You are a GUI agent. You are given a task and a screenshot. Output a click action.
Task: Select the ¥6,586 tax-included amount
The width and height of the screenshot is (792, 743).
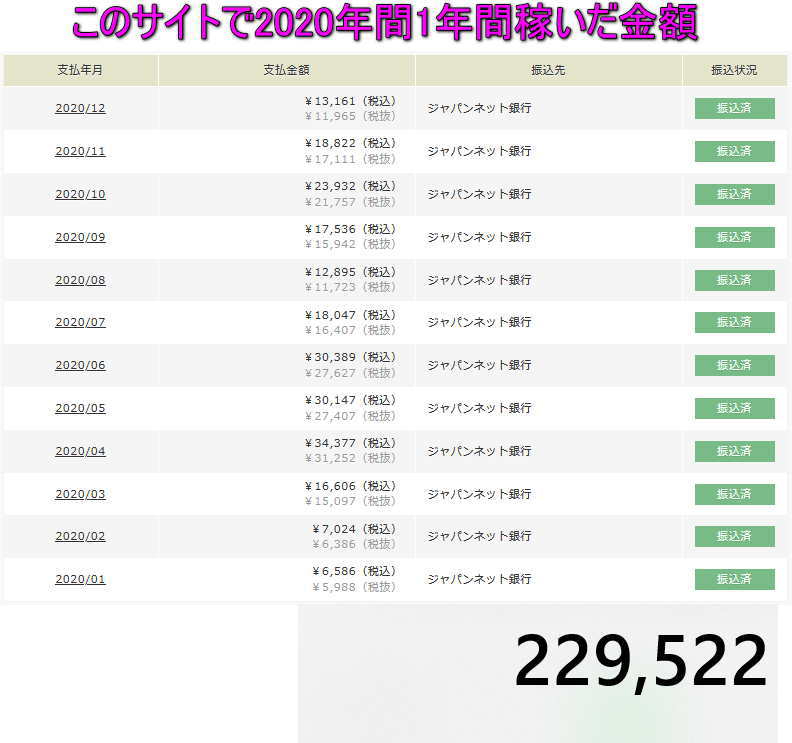354,571
